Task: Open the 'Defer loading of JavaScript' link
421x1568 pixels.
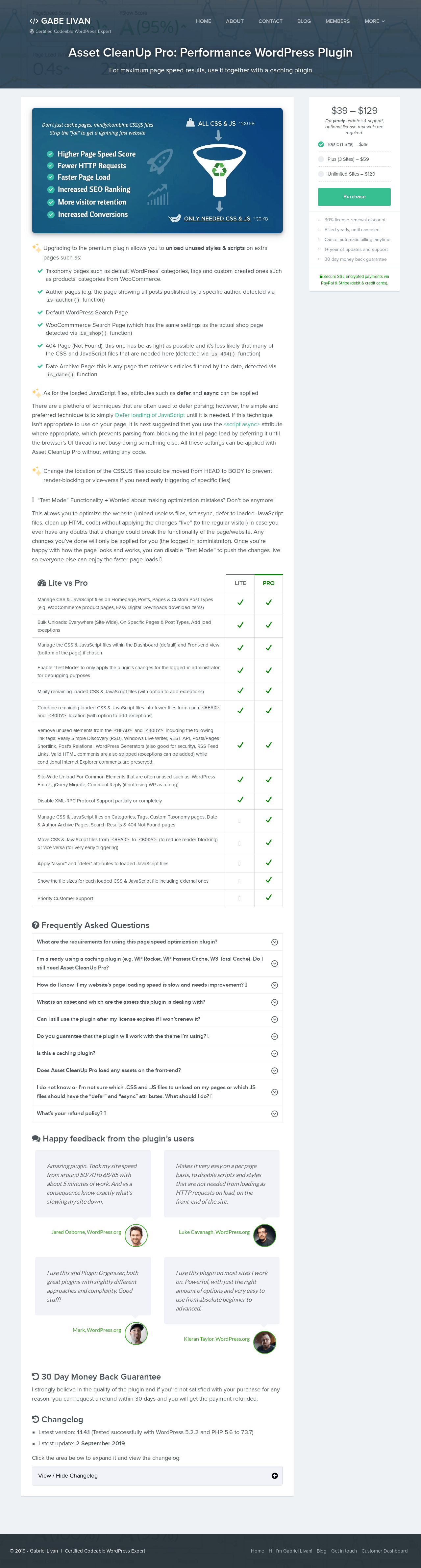Action: pos(150,415)
